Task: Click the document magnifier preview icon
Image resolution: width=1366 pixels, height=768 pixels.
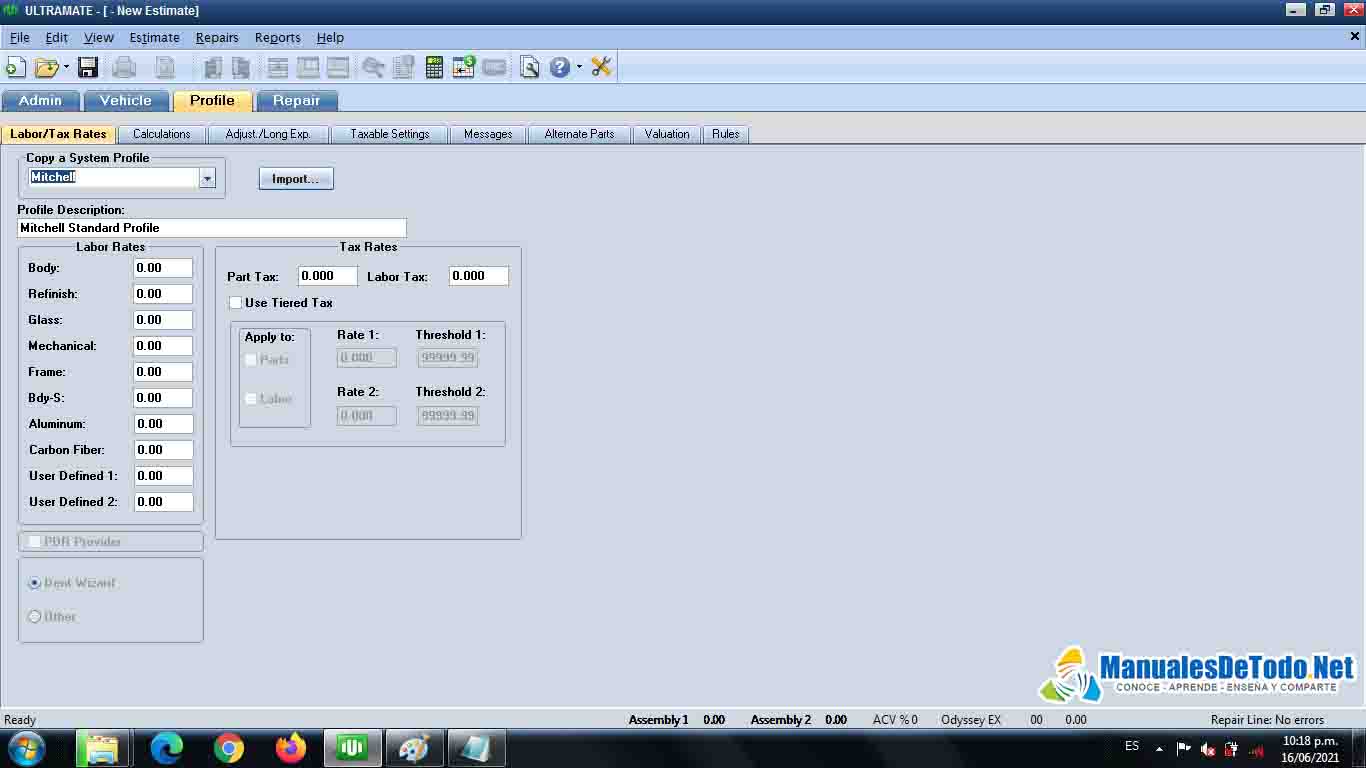Action: [x=530, y=67]
